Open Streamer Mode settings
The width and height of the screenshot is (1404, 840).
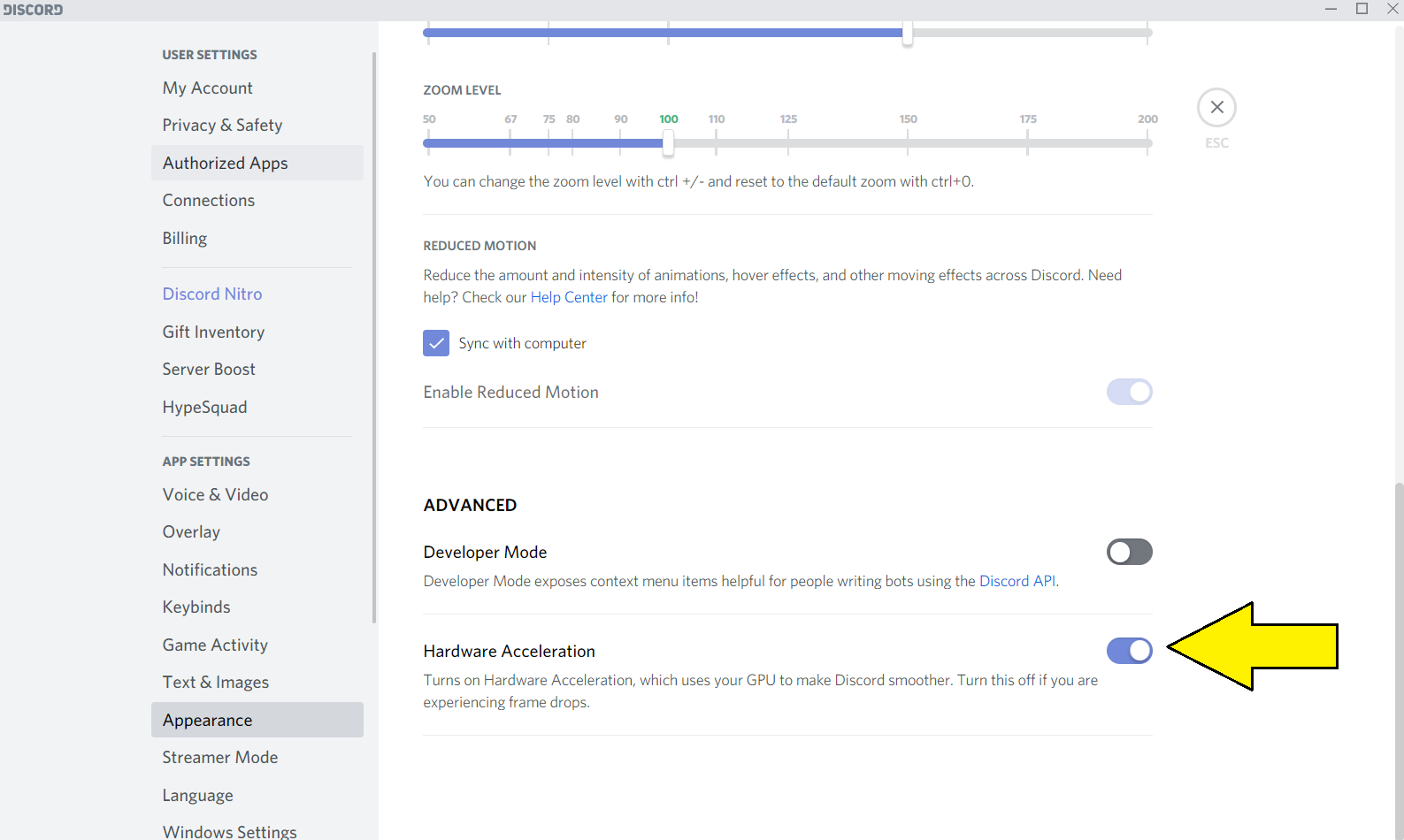click(x=257, y=758)
